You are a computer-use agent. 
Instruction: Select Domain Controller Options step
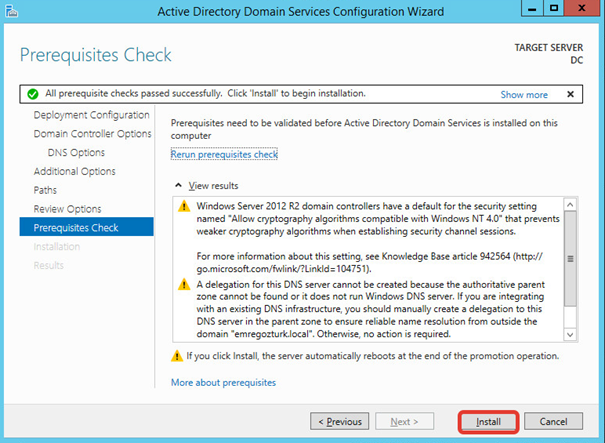[x=92, y=134]
